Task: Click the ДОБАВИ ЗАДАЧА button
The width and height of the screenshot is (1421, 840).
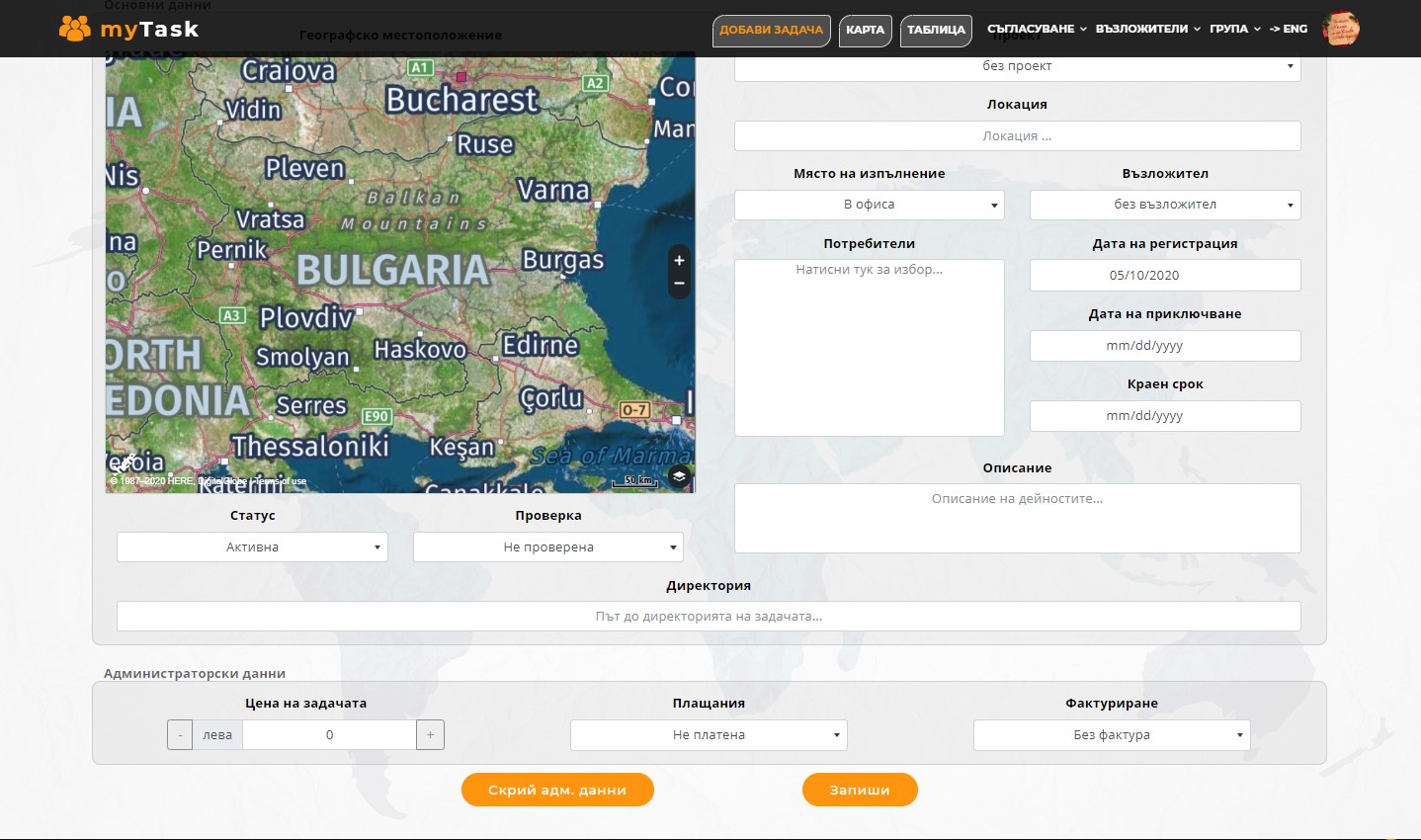Action: click(772, 30)
